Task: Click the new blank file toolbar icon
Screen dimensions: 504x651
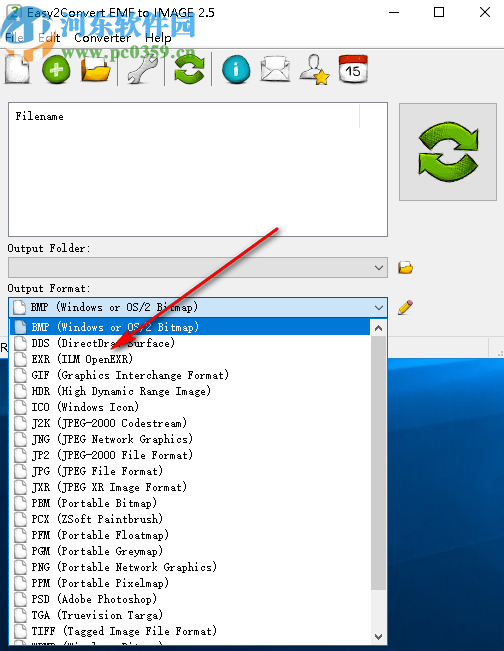Action: 17,69
